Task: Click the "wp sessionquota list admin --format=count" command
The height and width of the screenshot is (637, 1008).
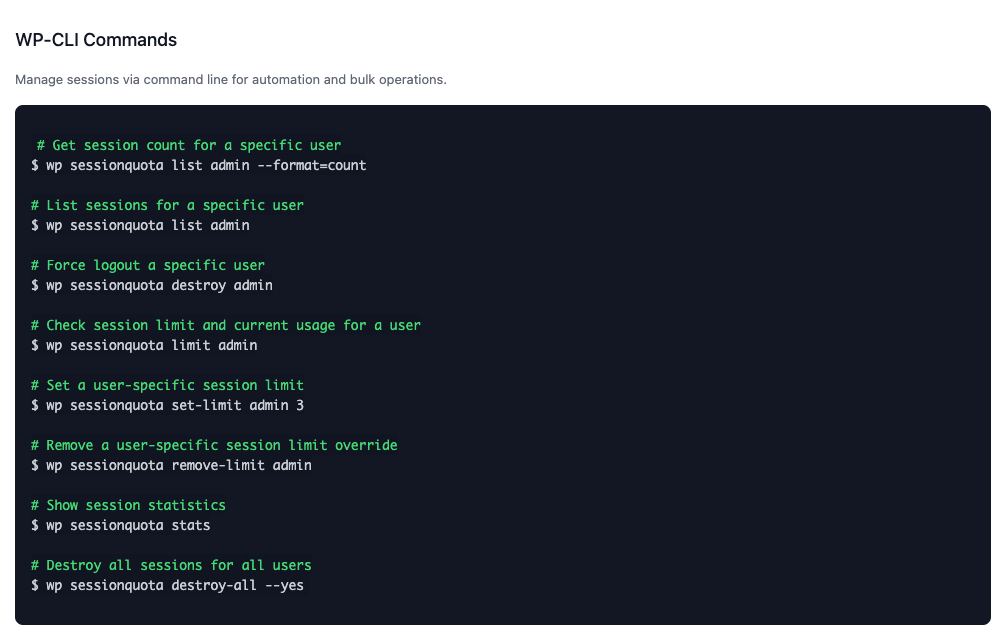Action: pos(199,165)
